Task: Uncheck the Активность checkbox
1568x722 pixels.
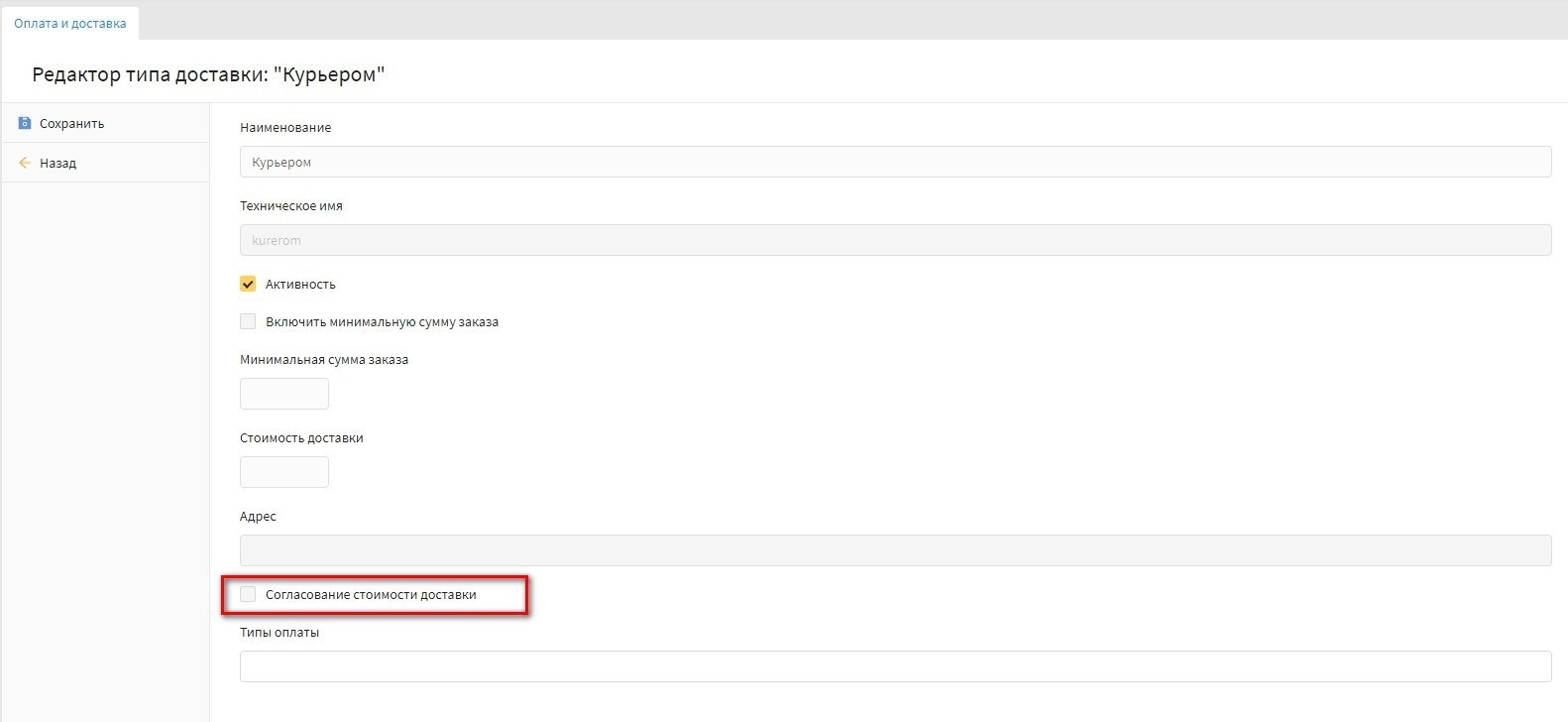Action: (x=248, y=284)
